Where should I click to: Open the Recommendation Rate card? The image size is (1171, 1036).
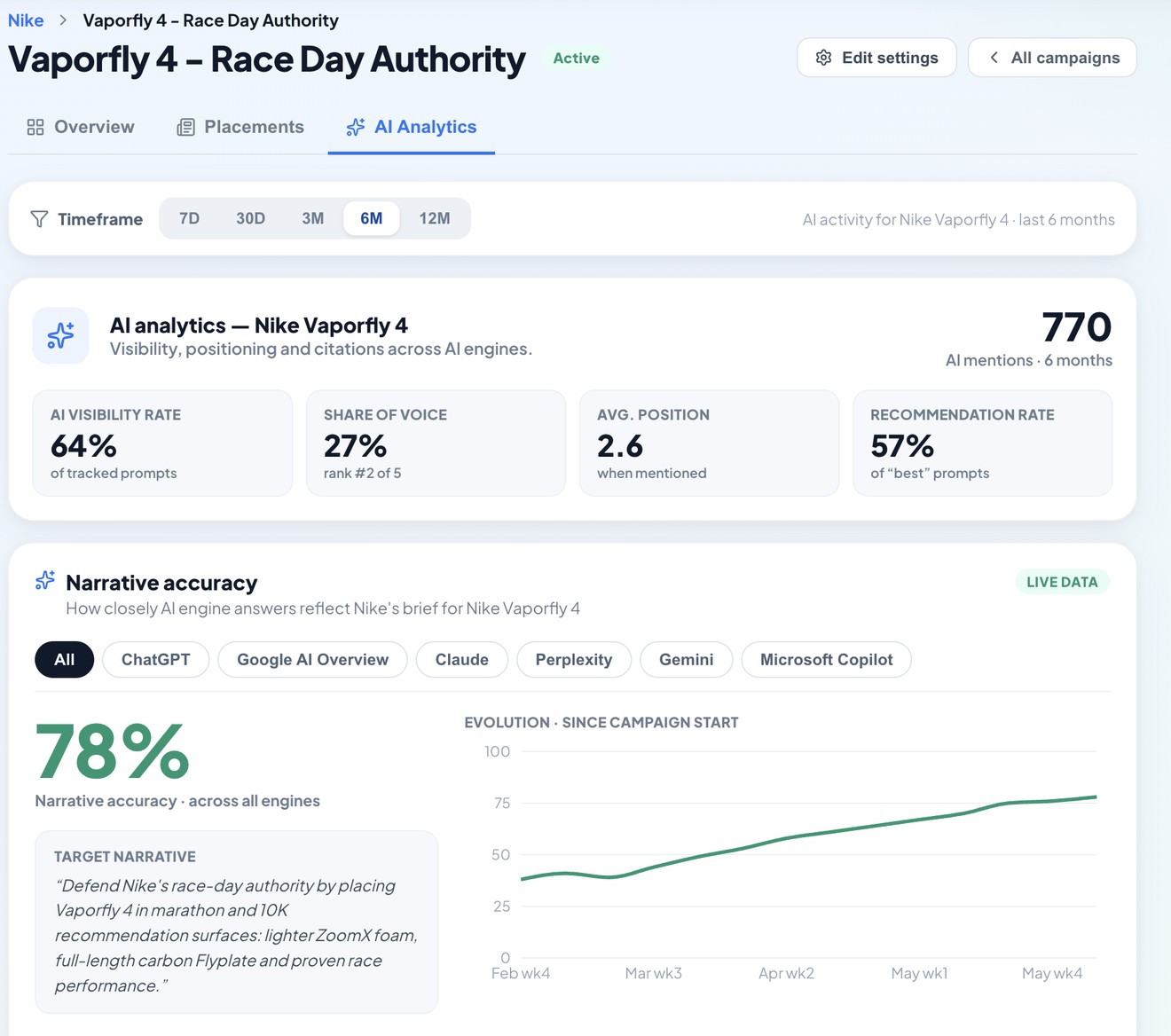point(982,443)
